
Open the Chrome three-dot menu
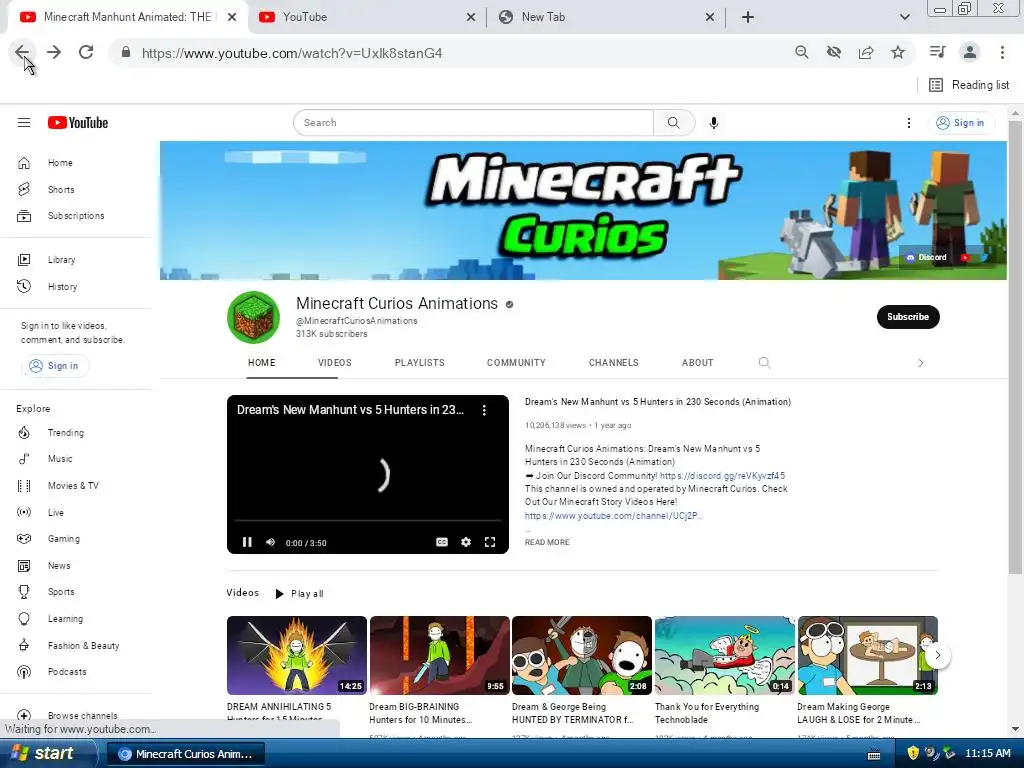tap(1002, 52)
